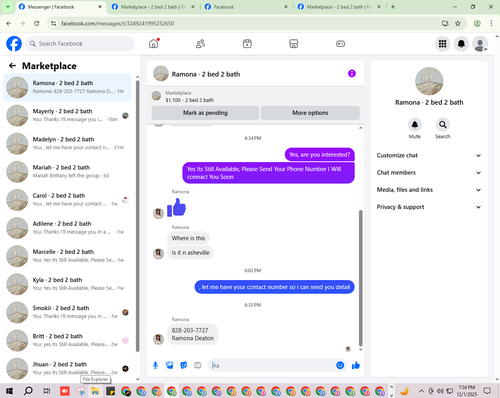Open Jhuan - 2 bed 2 bath chat

pyautogui.click(x=67, y=368)
